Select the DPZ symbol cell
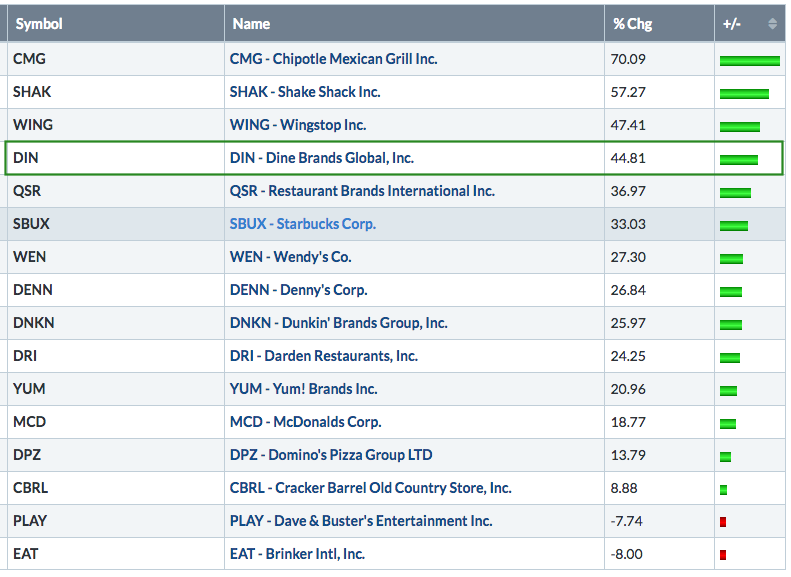Screen dimensions: 791x577 [116, 455]
